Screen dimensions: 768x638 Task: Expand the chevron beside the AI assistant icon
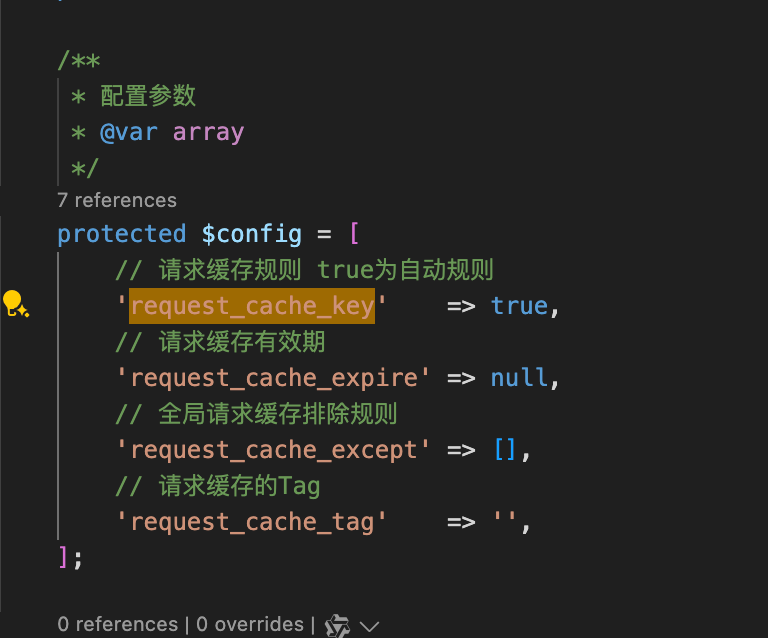(x=369, y=626)
